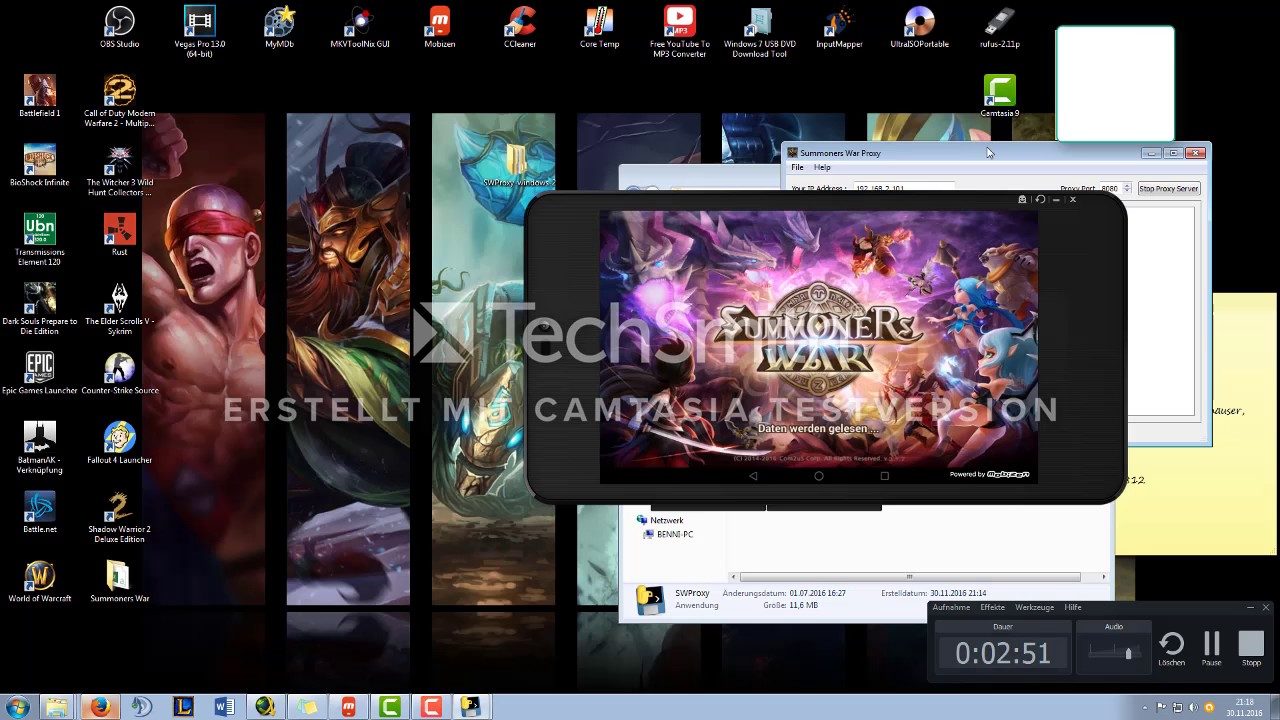Select Summoners War desktop icon
Image resolution: width=1280 pixels, height=720 pixels.
click(x=119, y=581)
